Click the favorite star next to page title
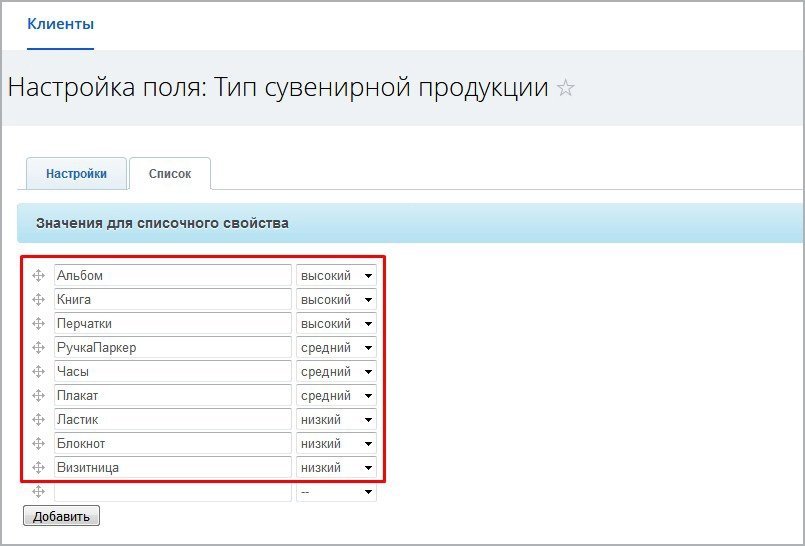The width and height of the screenshot is (805, 546). click(x=566, y=88)
